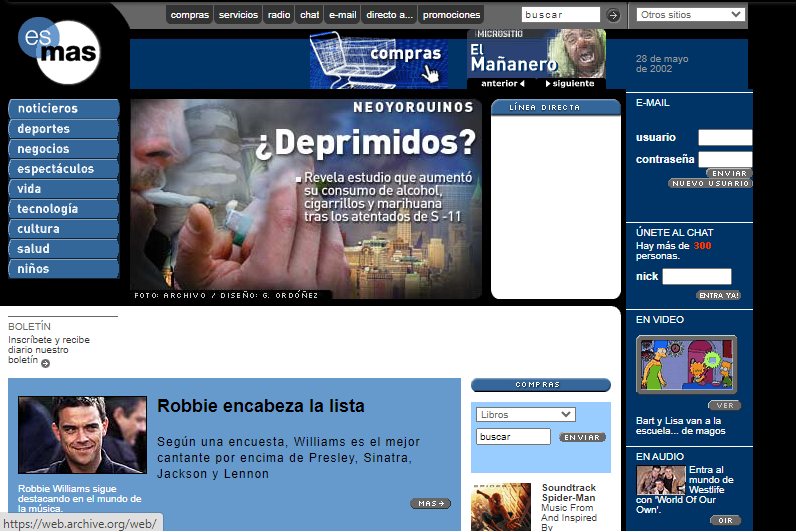
Task: Click the EN AUDIO heading
Action: point(660,457)
